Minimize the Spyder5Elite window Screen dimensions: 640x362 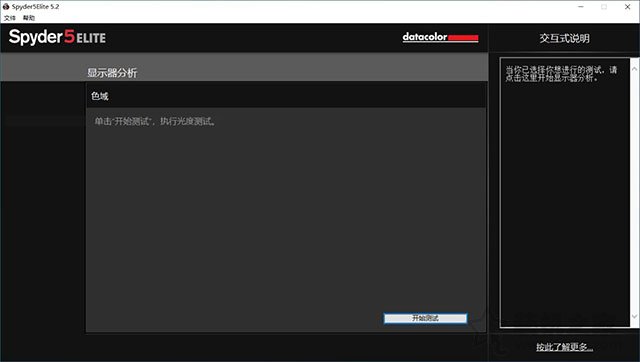pos(581,7)
